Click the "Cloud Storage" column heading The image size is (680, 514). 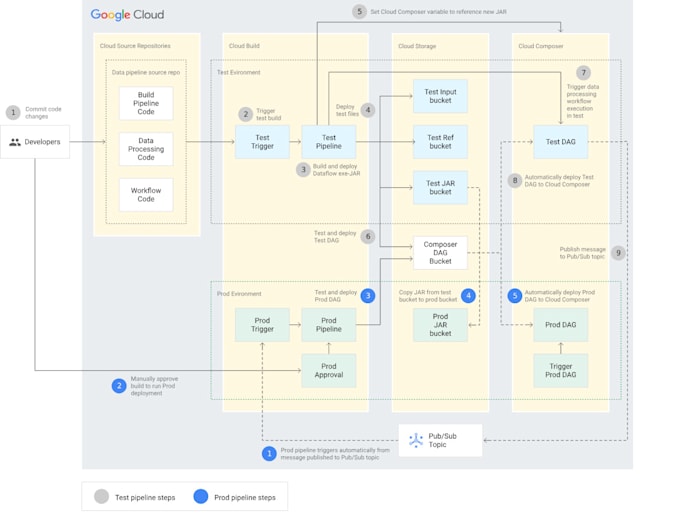(417, 46)
